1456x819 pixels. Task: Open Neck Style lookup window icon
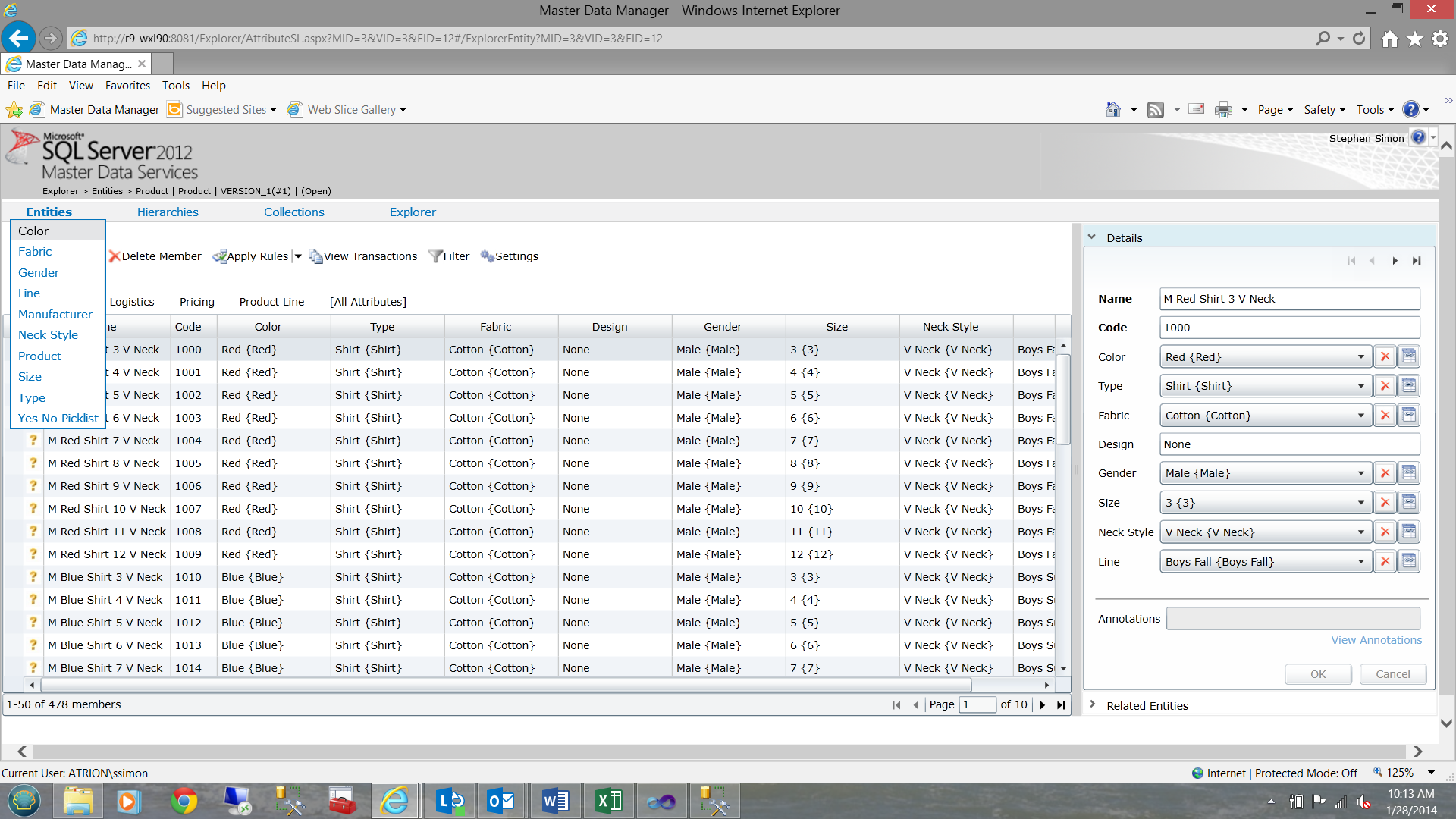(x=1408, y=532)
